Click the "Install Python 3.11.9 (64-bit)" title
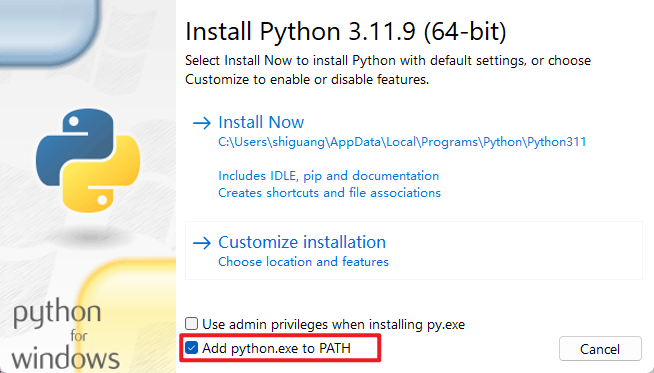Image resolution: width=654 pixels, height=373 pixels. 346,32
